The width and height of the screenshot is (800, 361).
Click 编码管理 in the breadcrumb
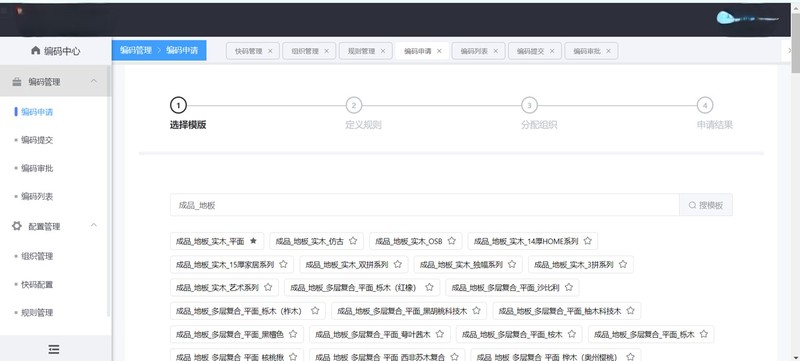(x=136, y=50)
